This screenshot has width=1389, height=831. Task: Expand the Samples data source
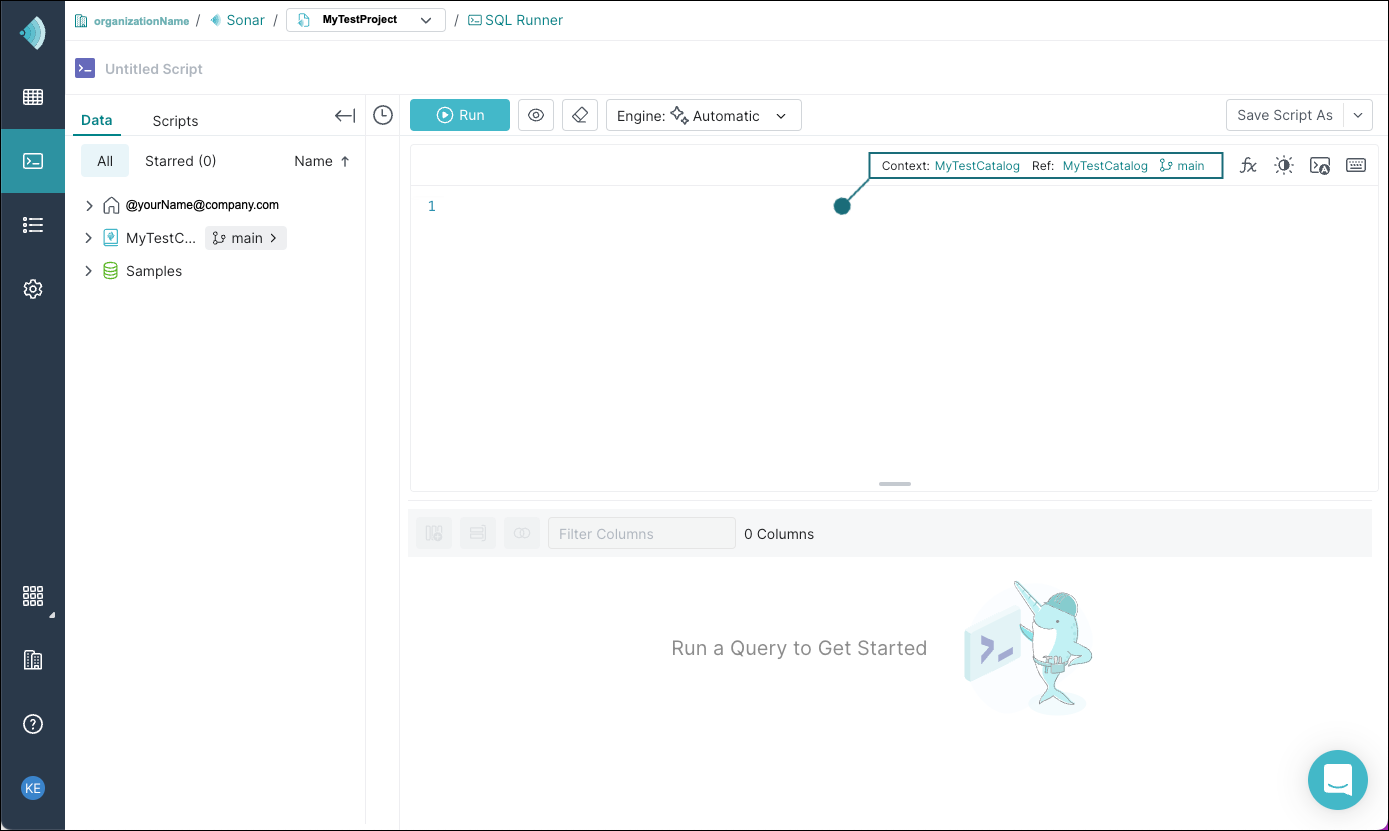click(89, 270)
